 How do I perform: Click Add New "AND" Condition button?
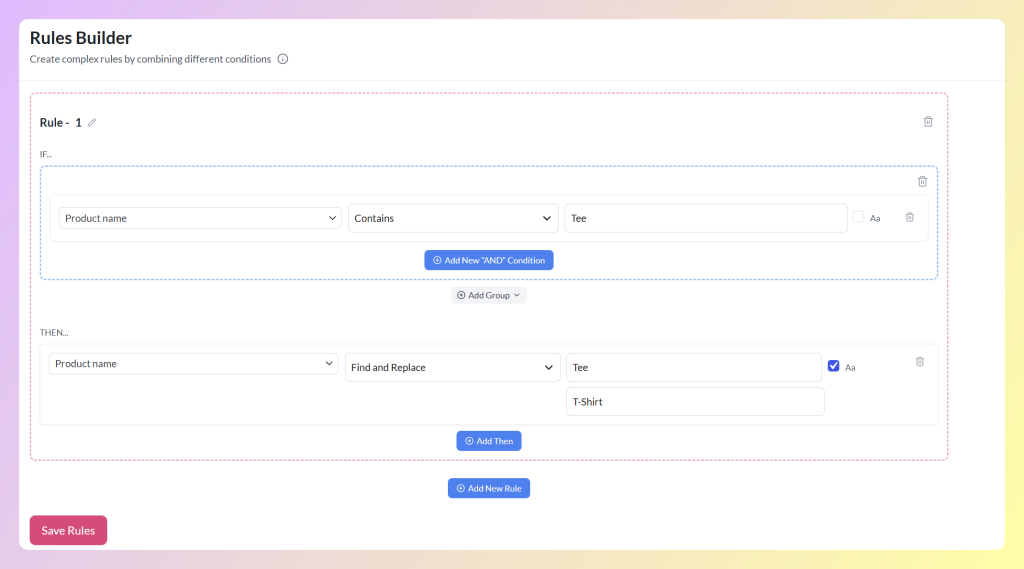pyautogui.click(x=488, y=260)
